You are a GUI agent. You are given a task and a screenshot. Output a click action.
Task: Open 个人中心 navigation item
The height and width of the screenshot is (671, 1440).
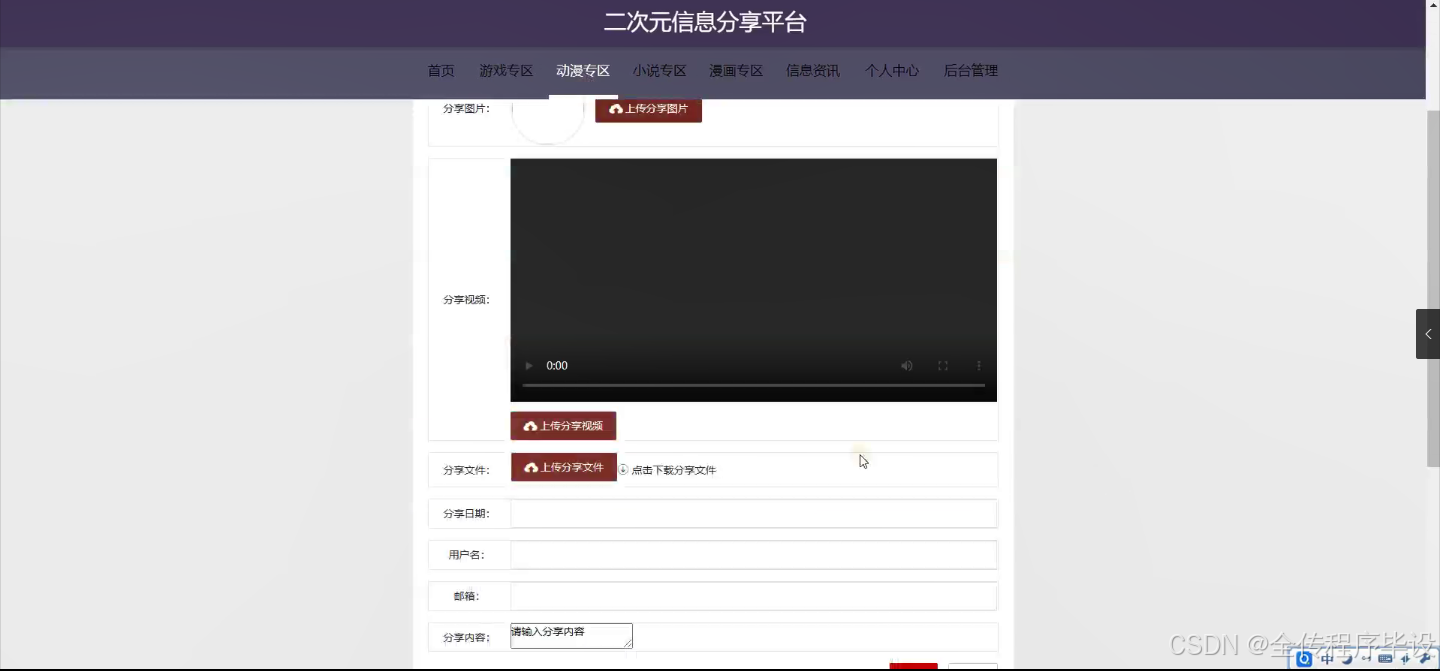(x=892, y=71)
